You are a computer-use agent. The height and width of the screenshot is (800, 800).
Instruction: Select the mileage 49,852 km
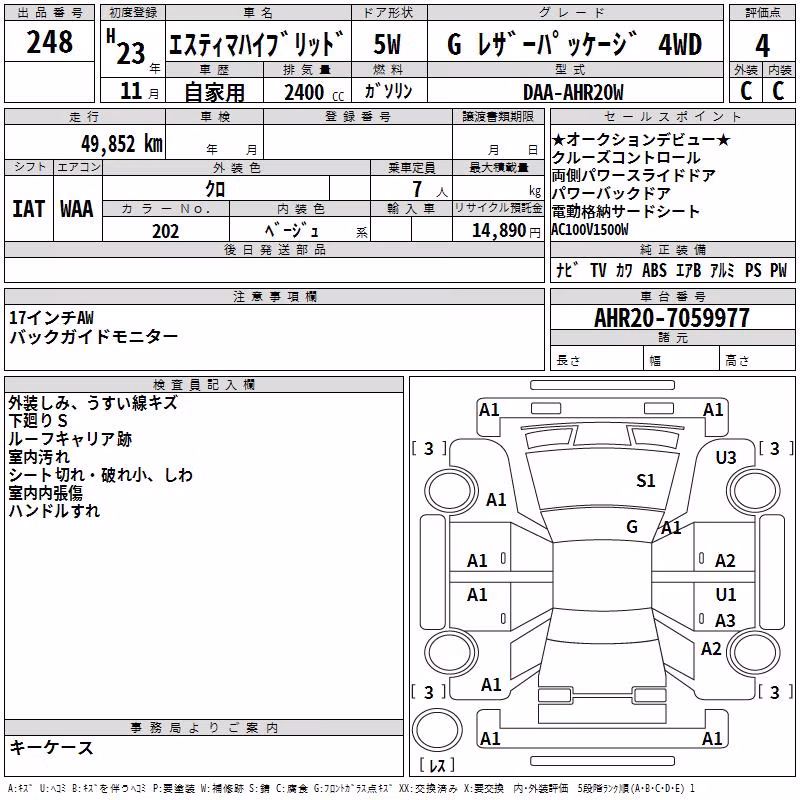(122, 144)
